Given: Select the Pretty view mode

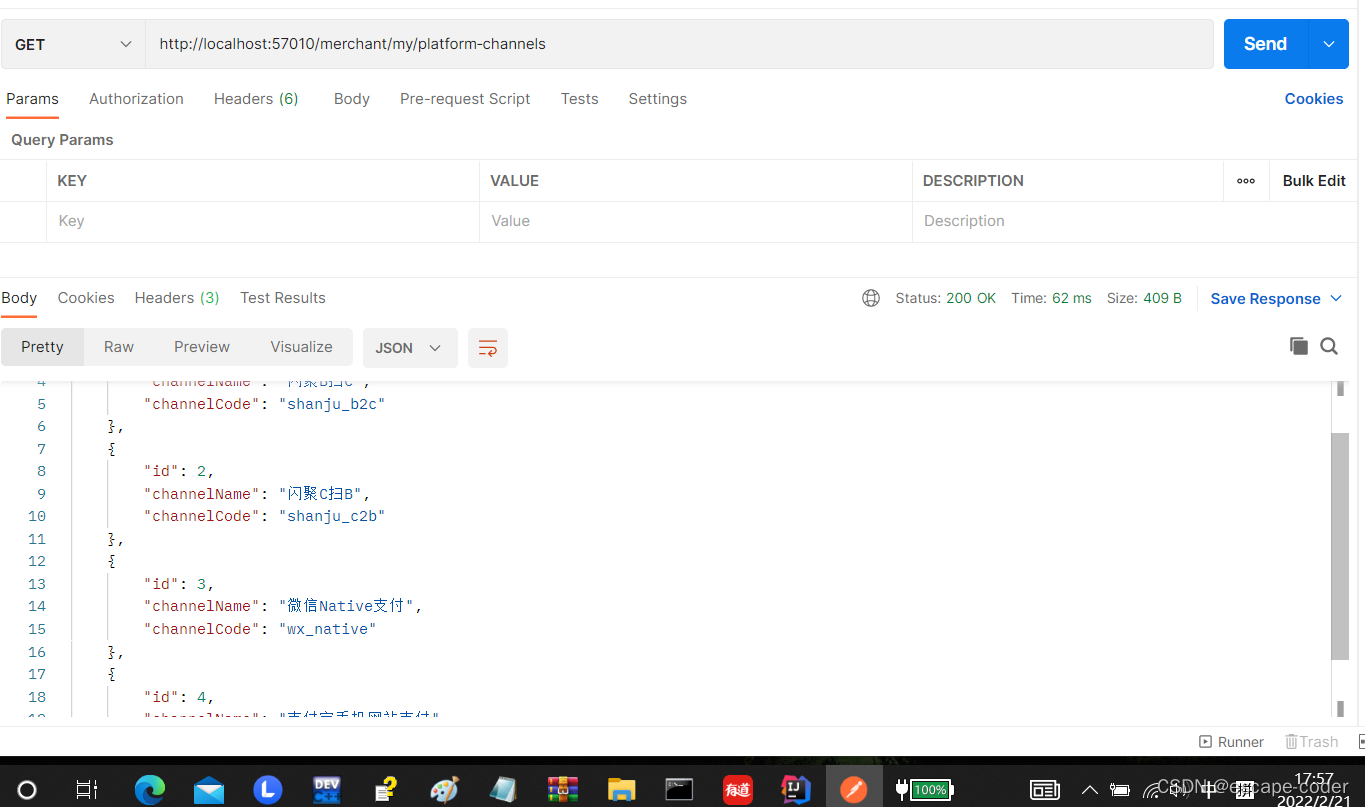Looking at the screenshot, I should tap(42, 347).
